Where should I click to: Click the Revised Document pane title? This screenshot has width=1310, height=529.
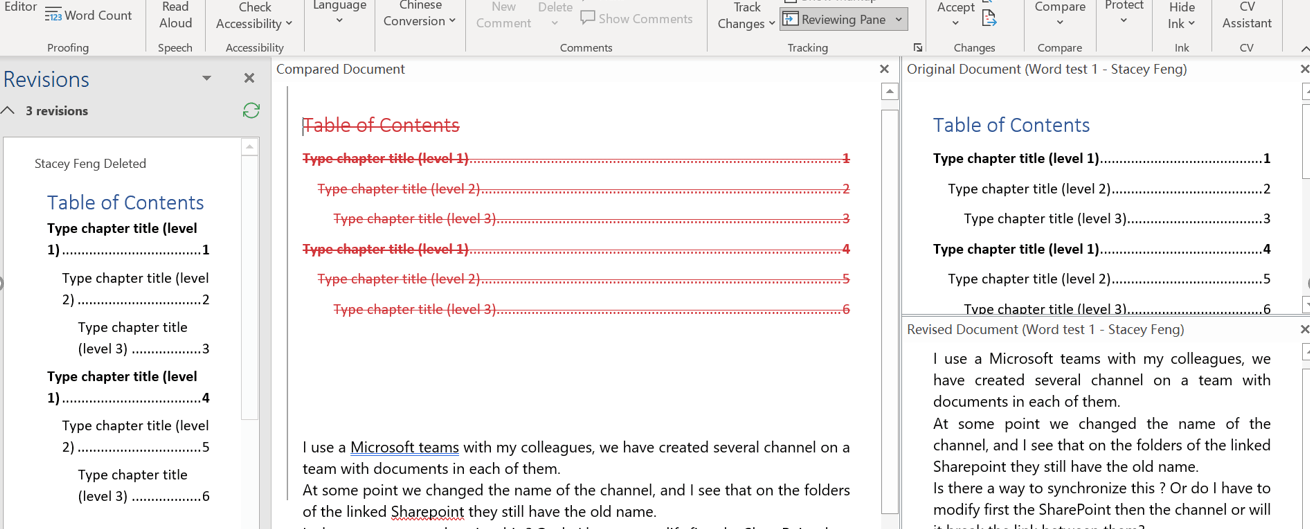tap(1045, 329)
